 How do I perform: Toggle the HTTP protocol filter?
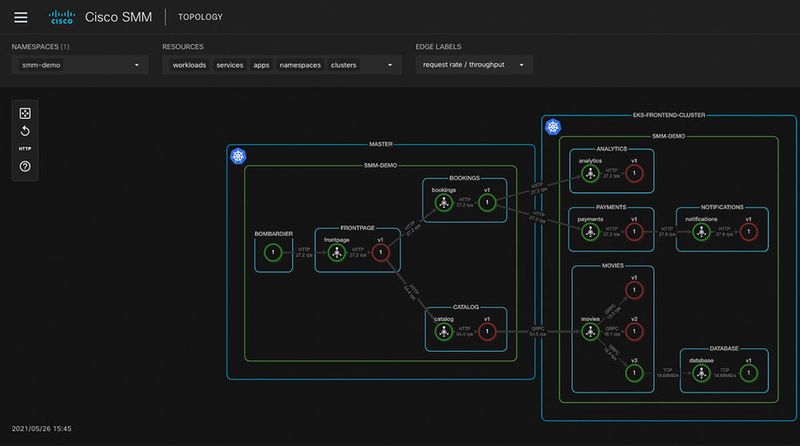coord(25,149)
